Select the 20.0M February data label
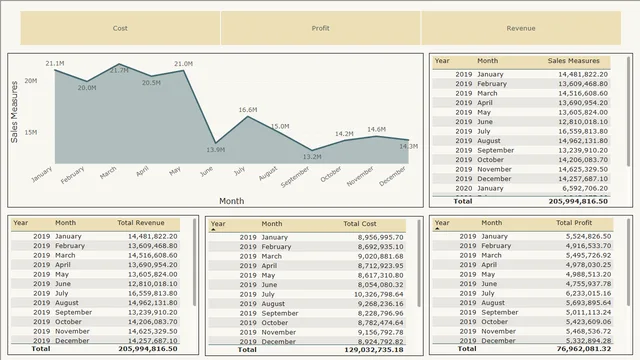The height and width of the screenshot is (360, 640). coord(87,88)
